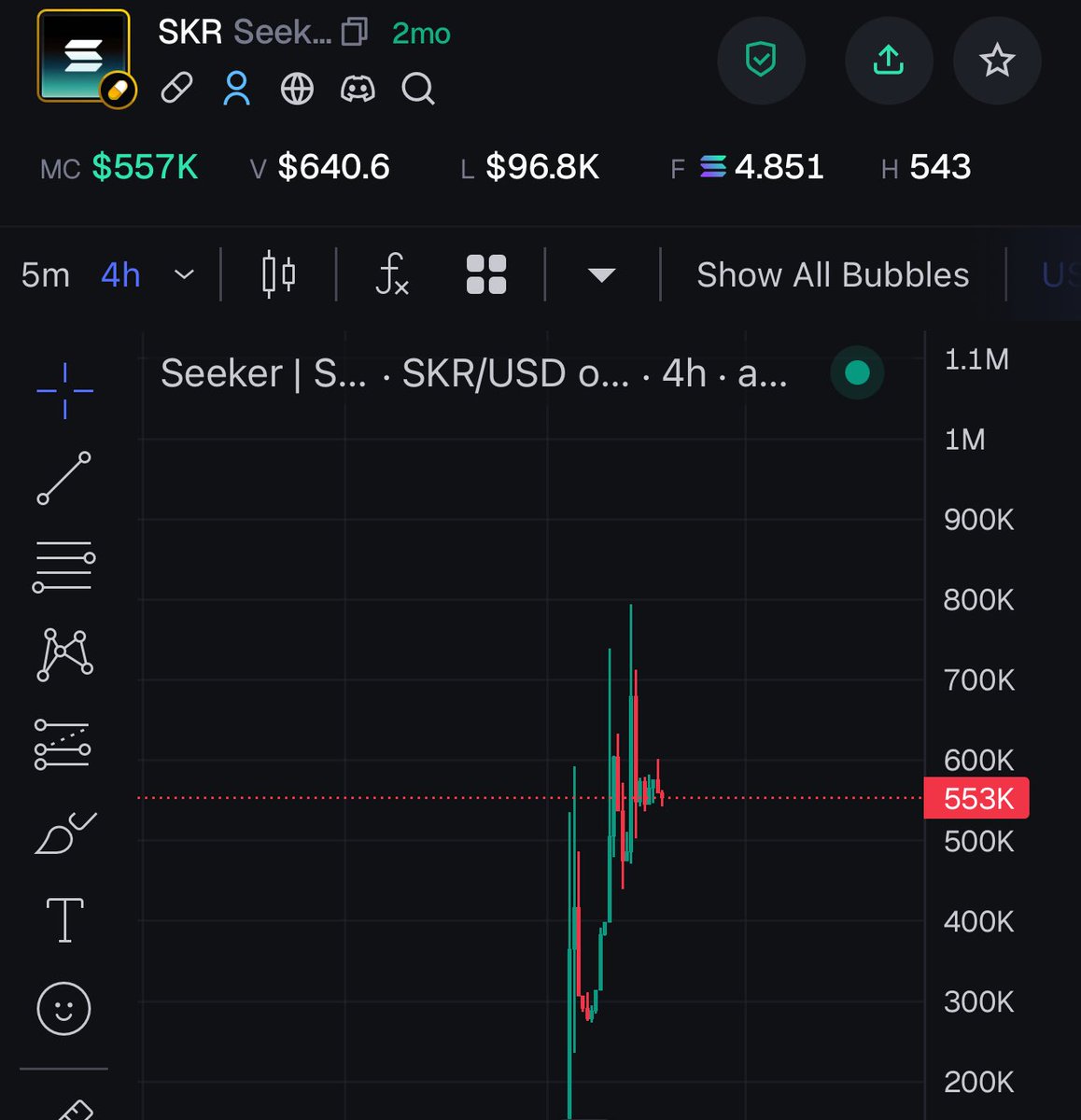Image resolution: width=1081 pixels, height=1120 pixels.
Task: Select the 5m timeframe
Action: [45, 275]
